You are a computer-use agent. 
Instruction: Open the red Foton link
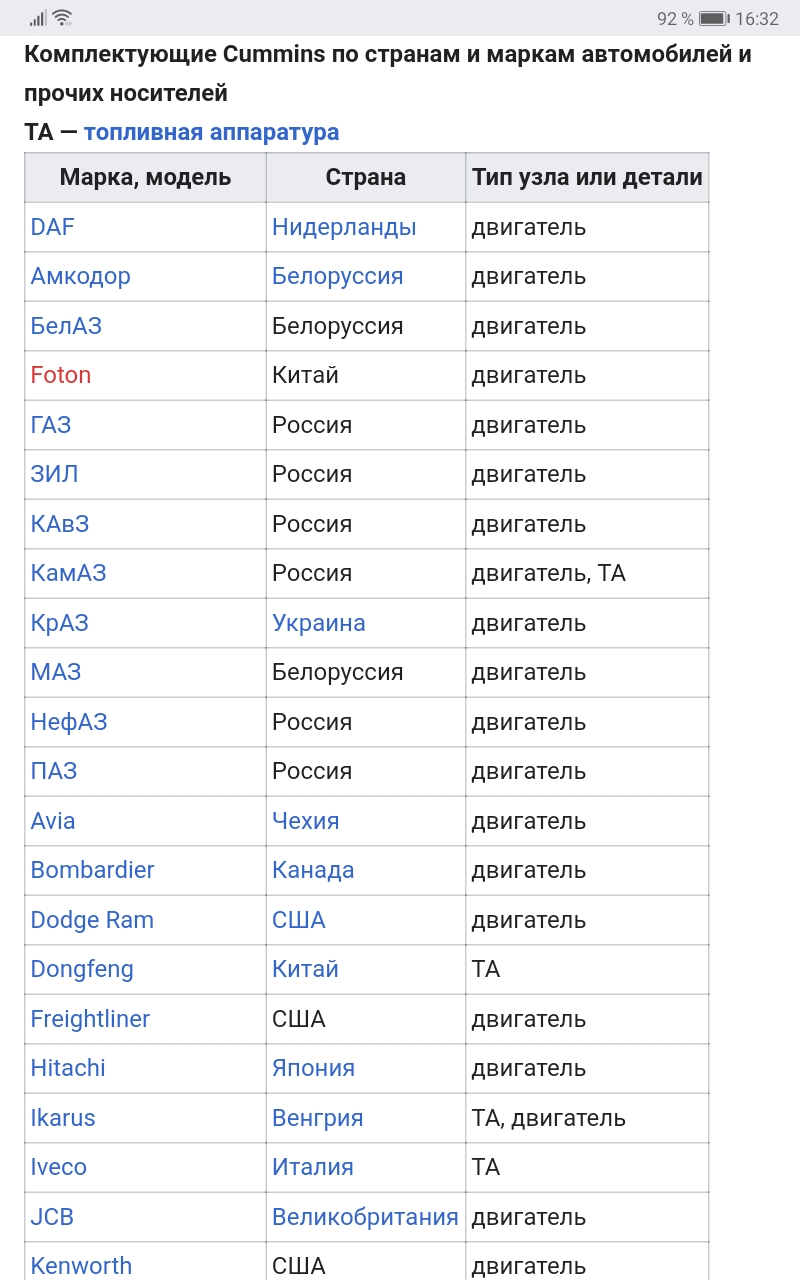[x=61, y=375]
